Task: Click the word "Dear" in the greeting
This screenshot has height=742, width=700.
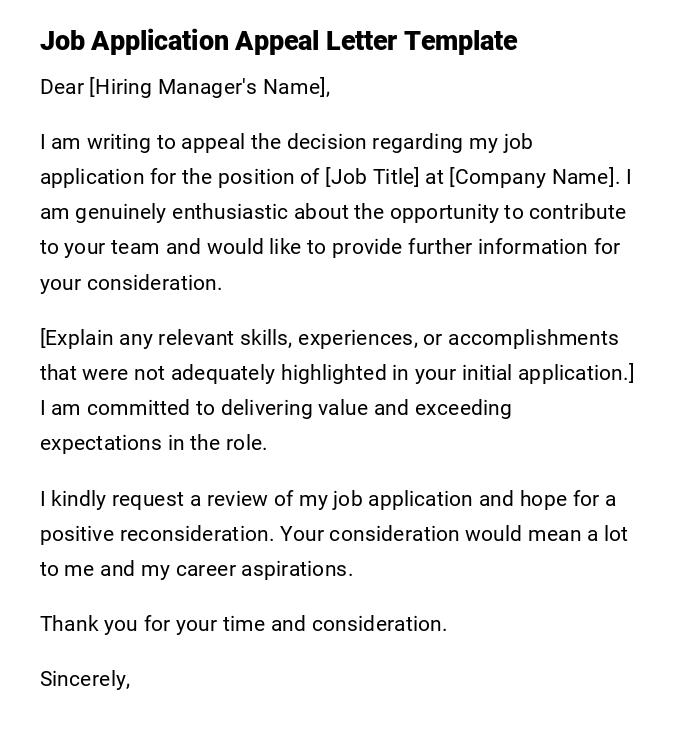Action: (62, 87)
